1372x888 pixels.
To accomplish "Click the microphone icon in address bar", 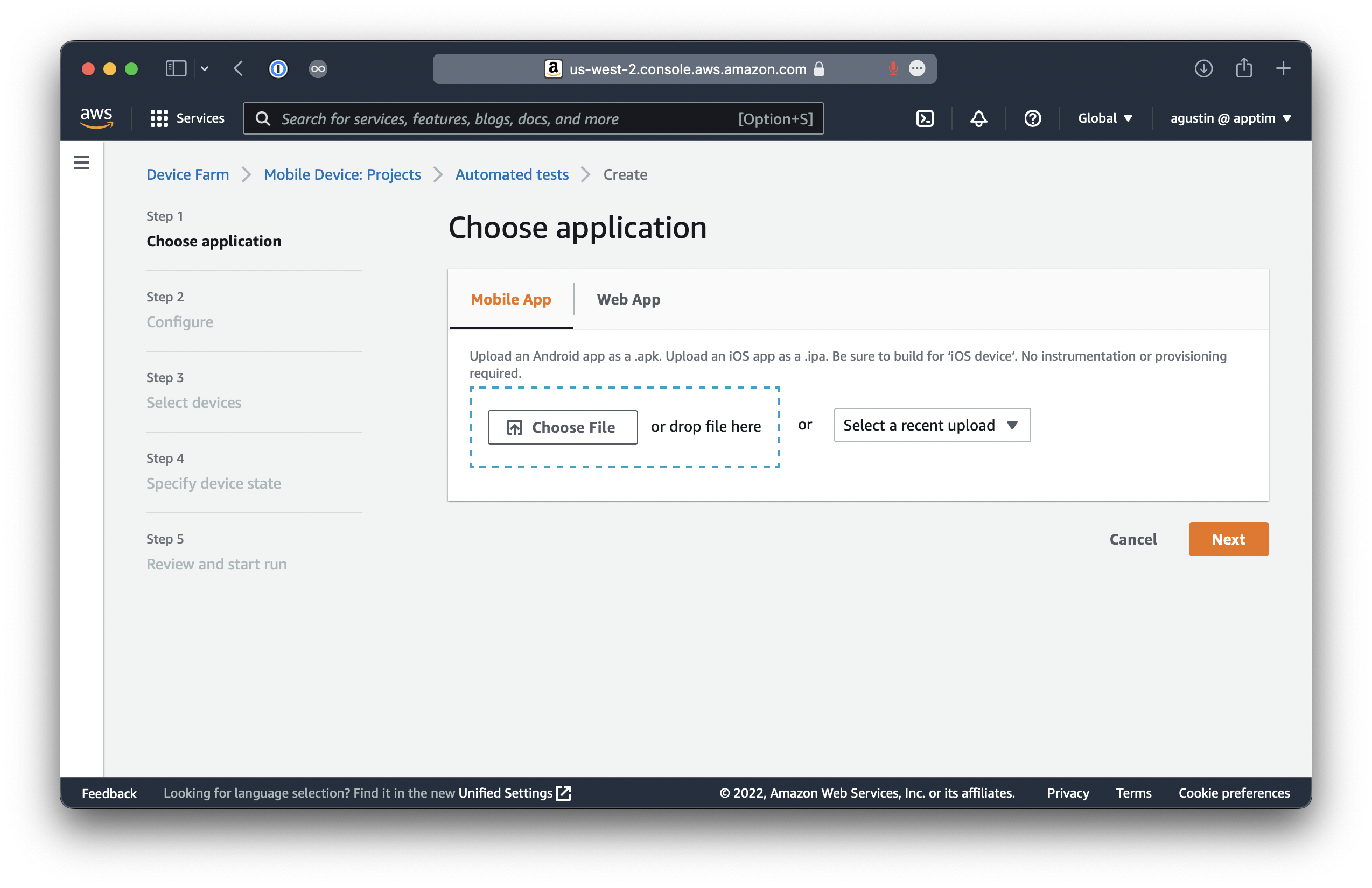I will click(893, 68).
